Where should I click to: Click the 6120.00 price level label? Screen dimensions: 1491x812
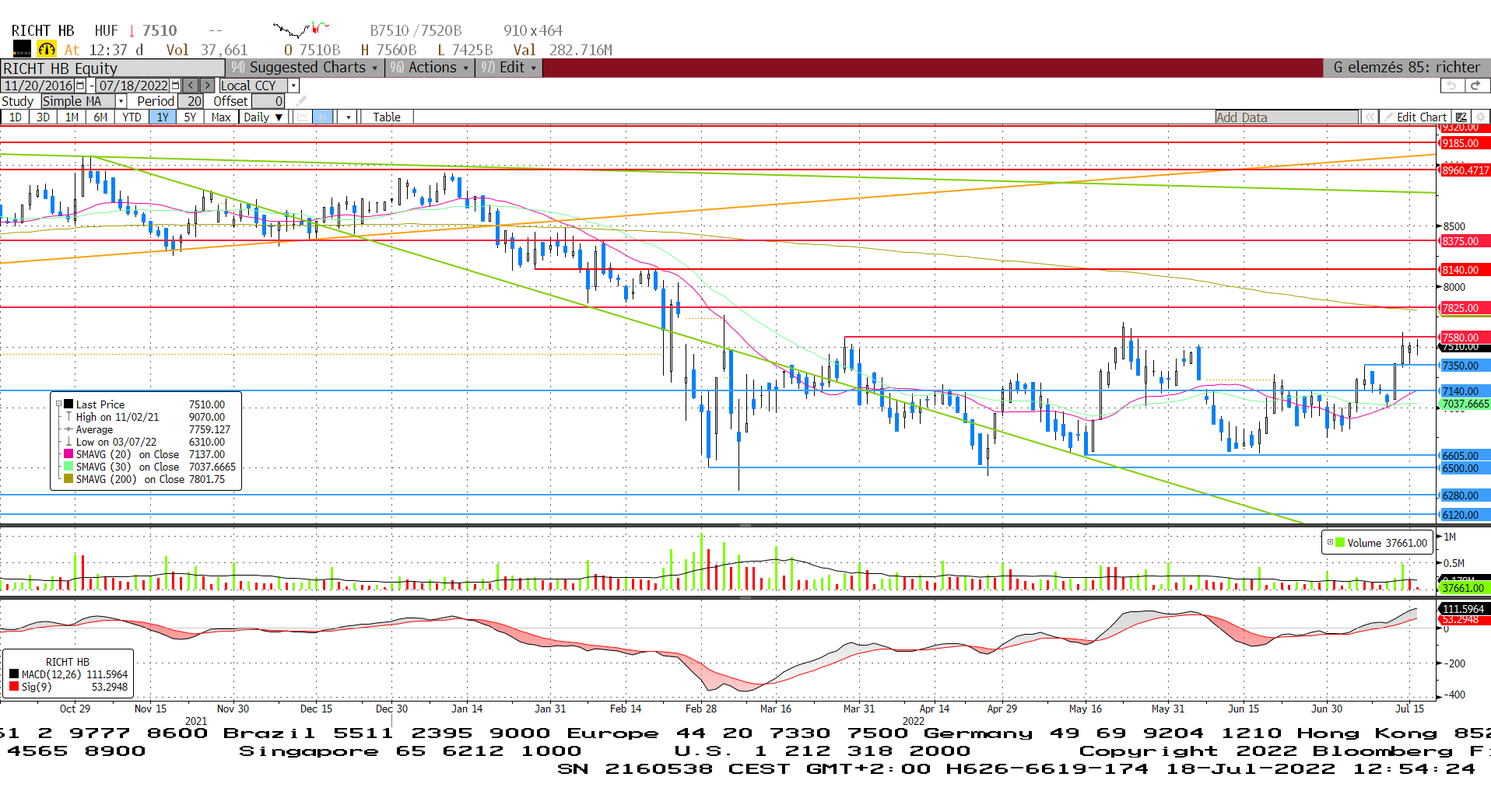coord(1464,515)
